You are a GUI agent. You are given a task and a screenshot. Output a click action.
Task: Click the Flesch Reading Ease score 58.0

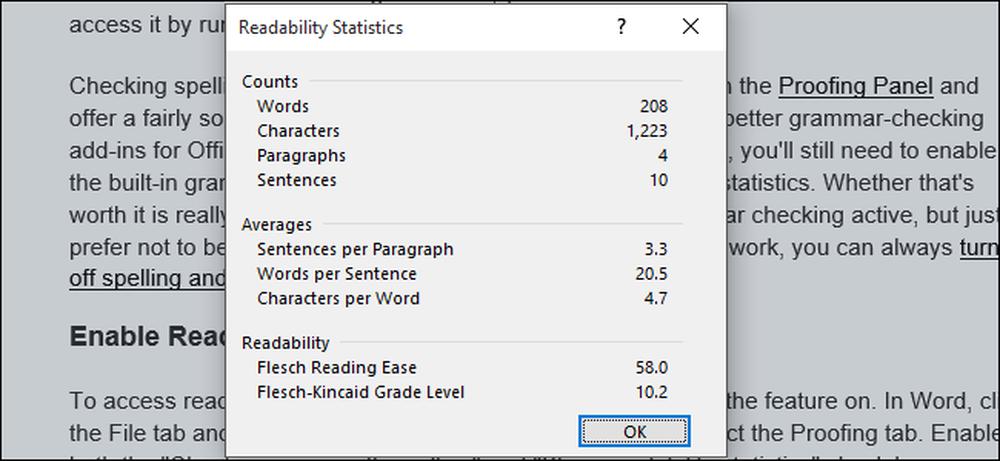pos(651,368)
